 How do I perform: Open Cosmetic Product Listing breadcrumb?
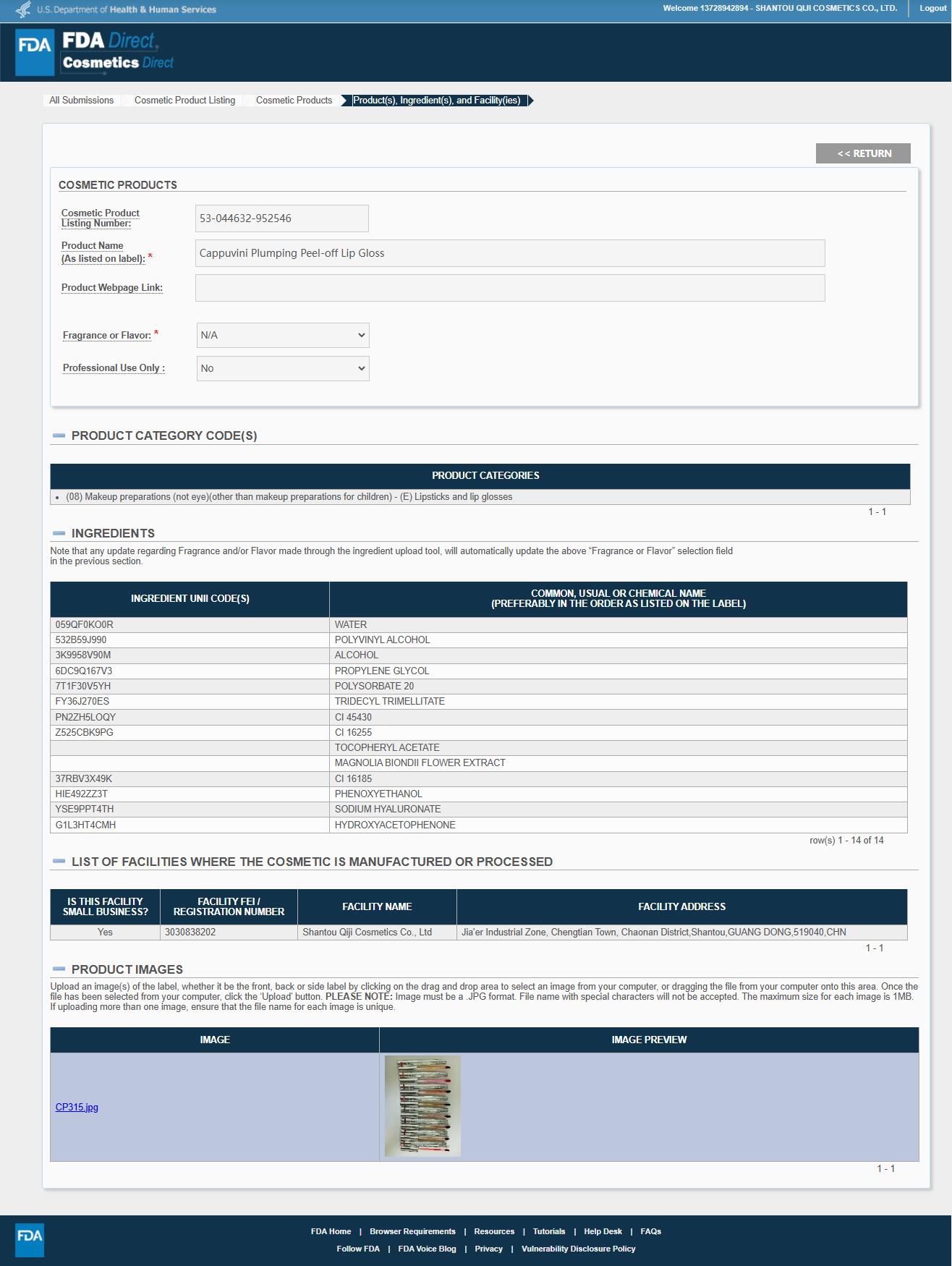pyautogui.click(x=184, y=101)
